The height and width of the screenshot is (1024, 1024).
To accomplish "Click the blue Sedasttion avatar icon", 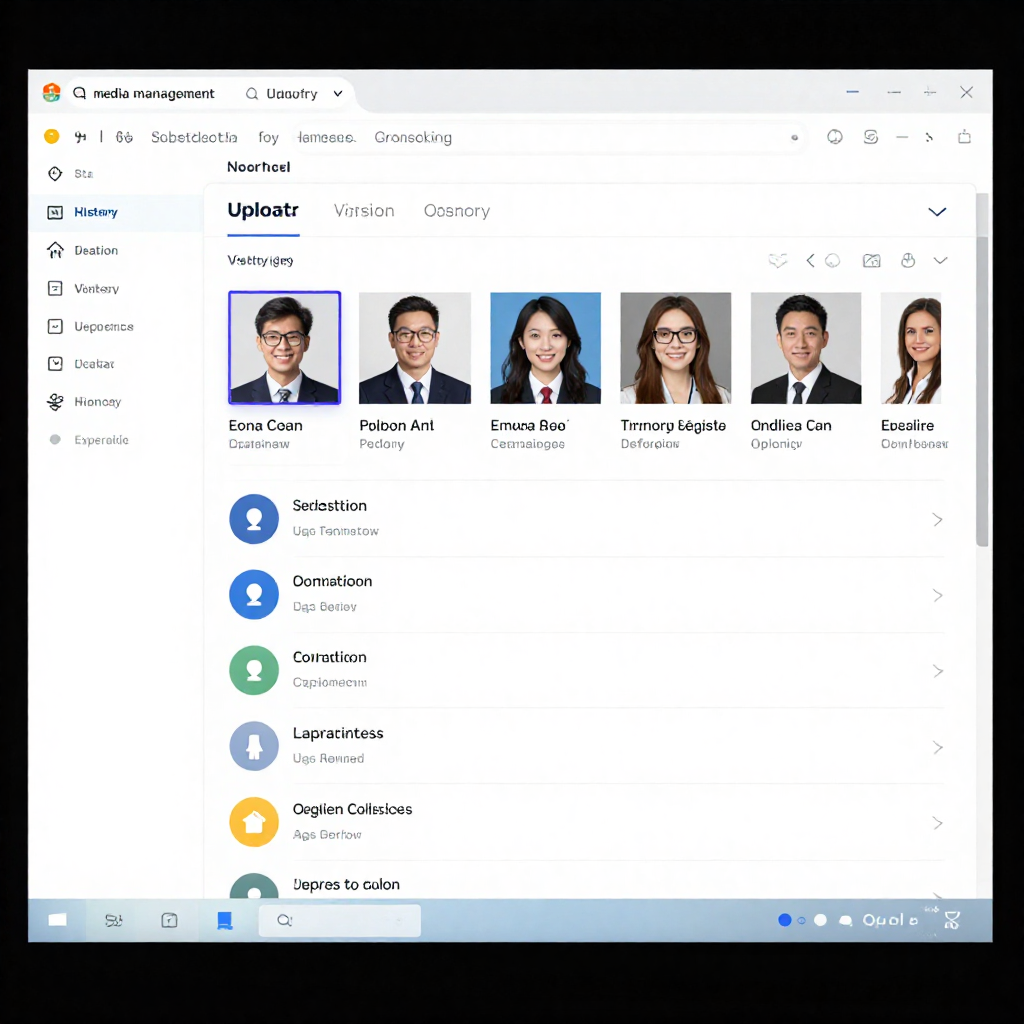I will [254, 519].
